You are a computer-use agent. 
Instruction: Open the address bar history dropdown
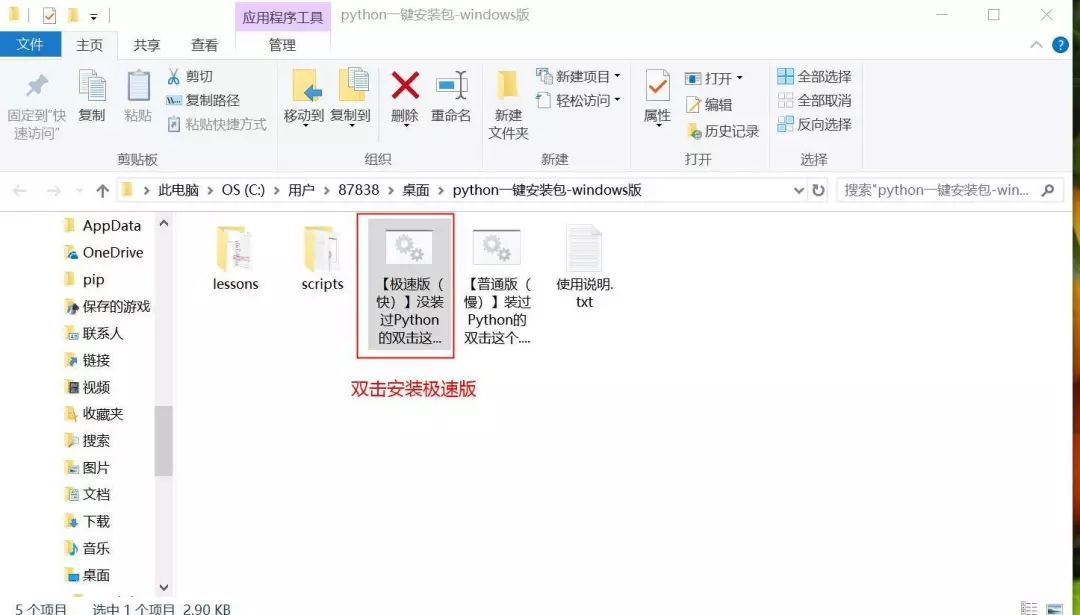point(799,191)
